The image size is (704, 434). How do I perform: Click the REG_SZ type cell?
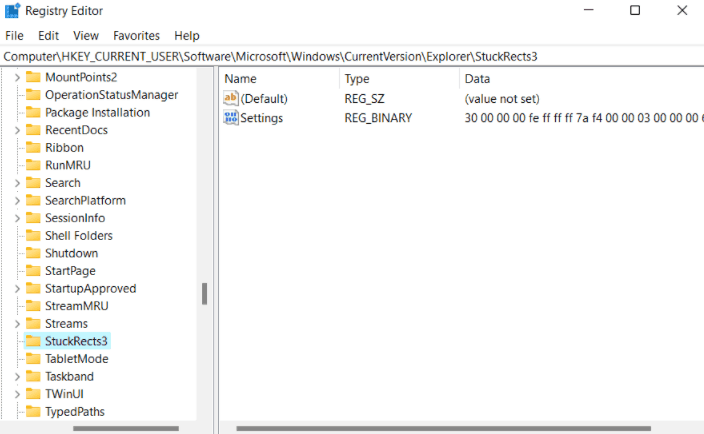pyautogui.click(x=365, y=98)
